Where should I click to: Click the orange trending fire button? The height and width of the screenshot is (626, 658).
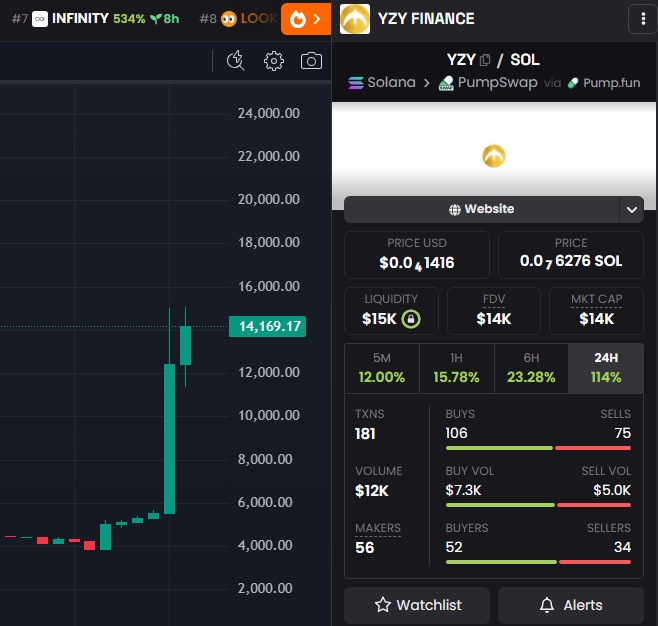[305, 19]
